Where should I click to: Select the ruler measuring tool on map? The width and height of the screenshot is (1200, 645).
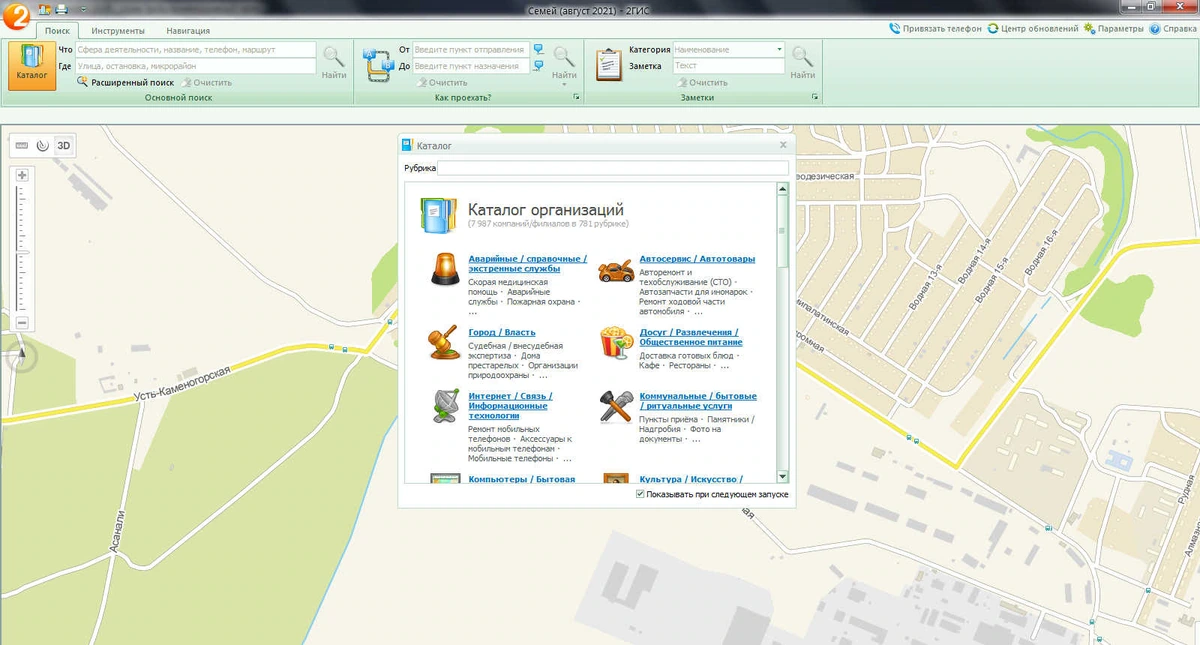coord(22,145)
